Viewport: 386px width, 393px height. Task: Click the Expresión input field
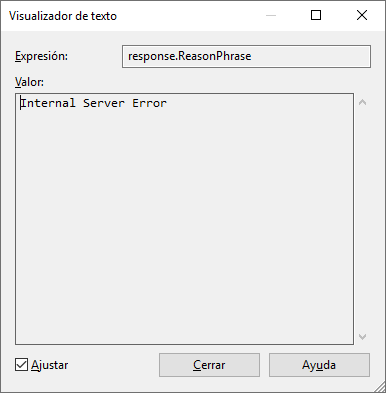[246, 56]
